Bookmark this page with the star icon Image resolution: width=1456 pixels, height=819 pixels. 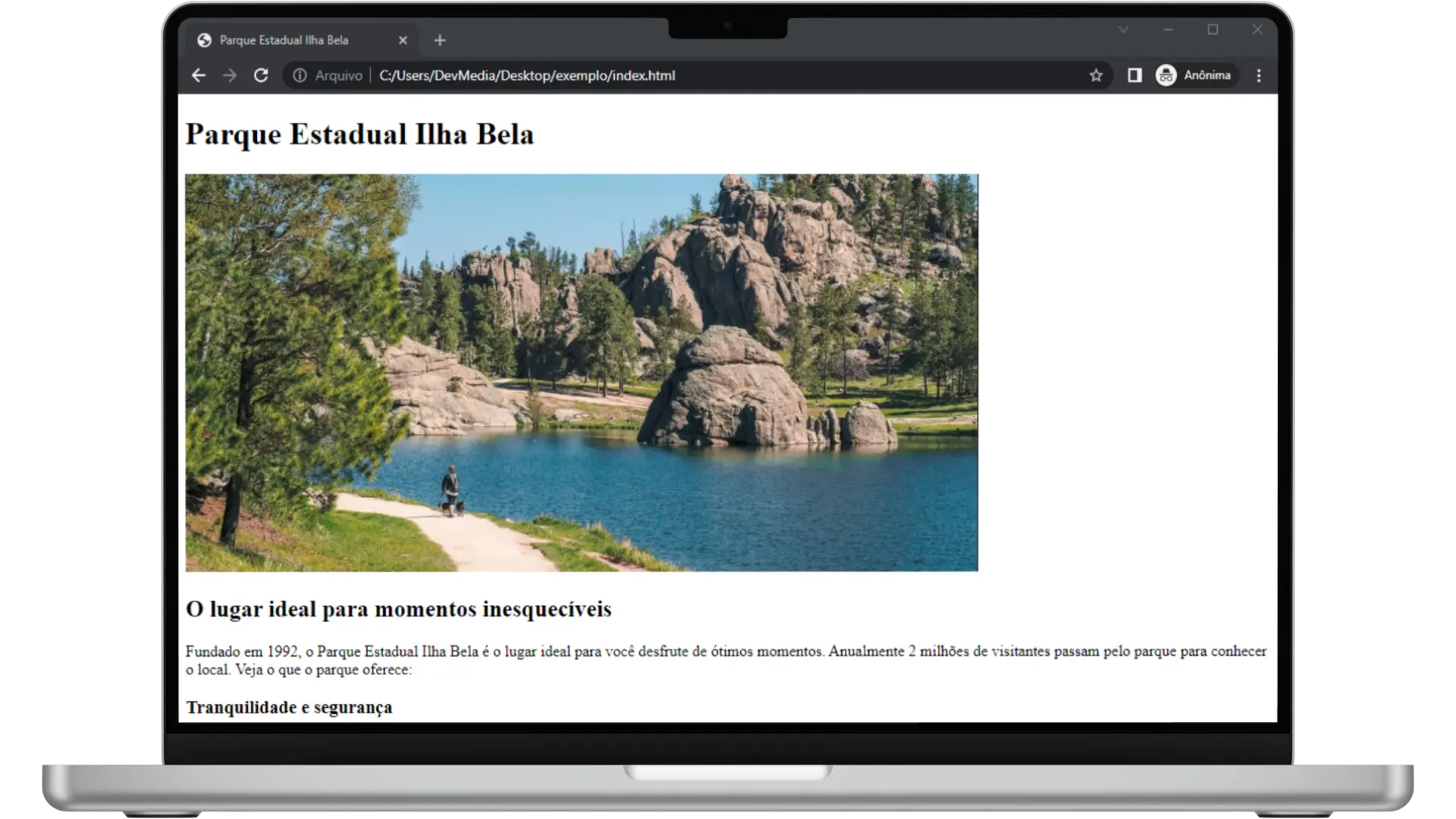[x=1096, y=75]
